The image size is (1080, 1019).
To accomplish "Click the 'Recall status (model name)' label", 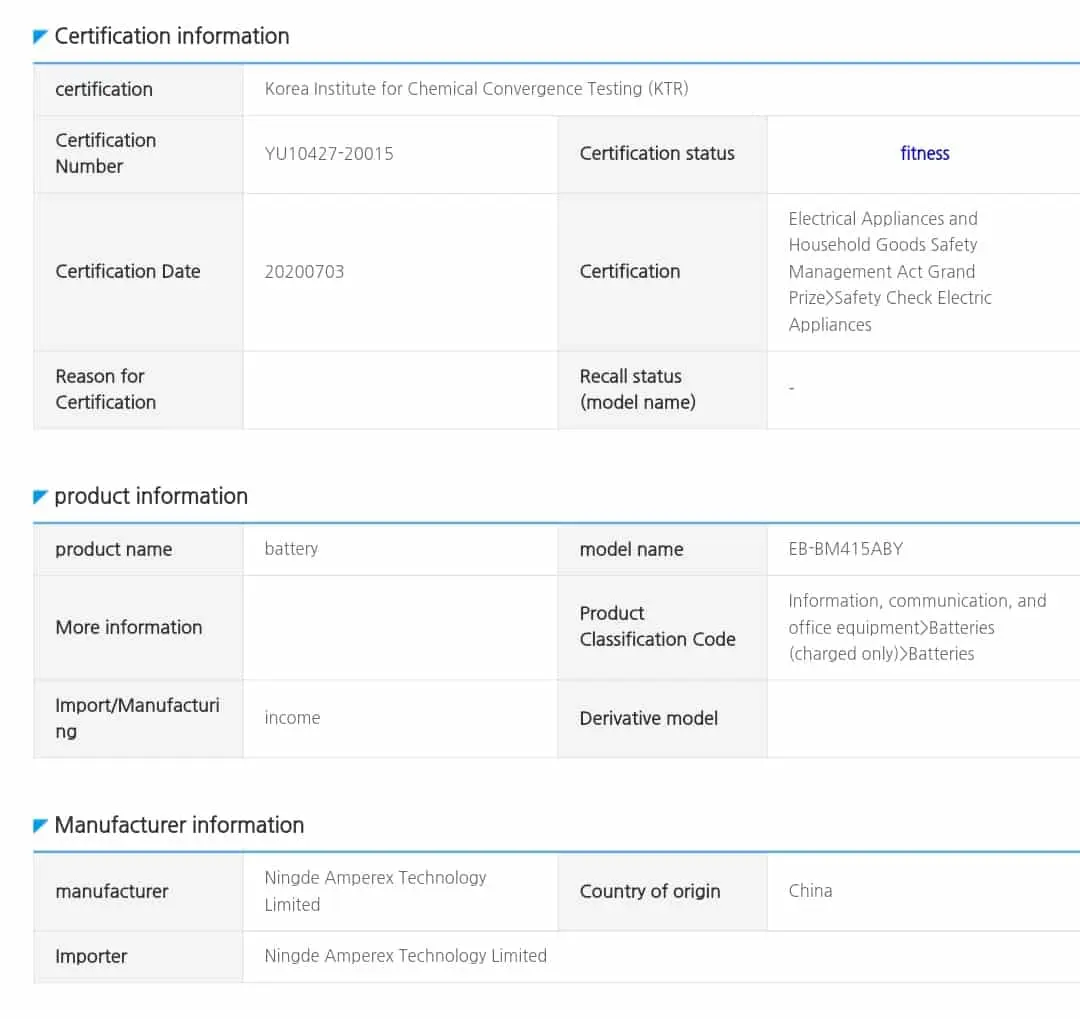I will click(x=637, y=389).
